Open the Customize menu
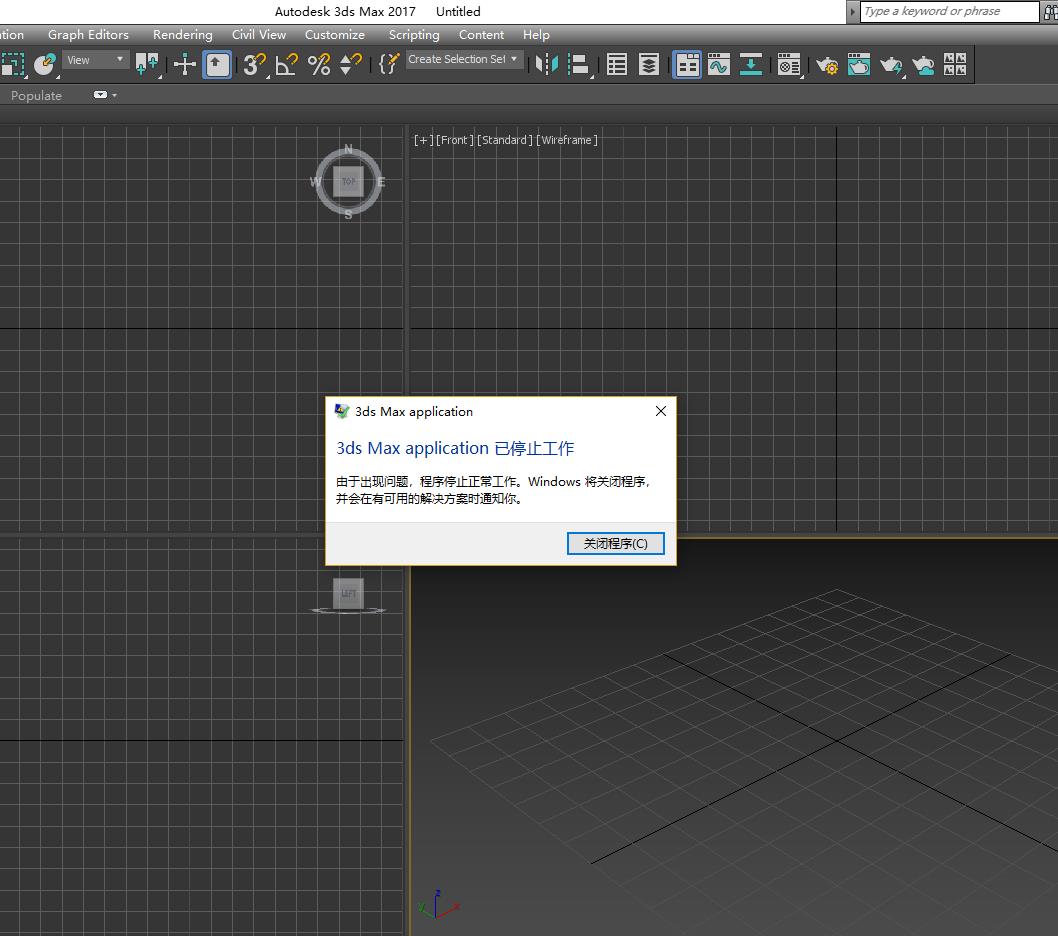 (x=335, y=34)
